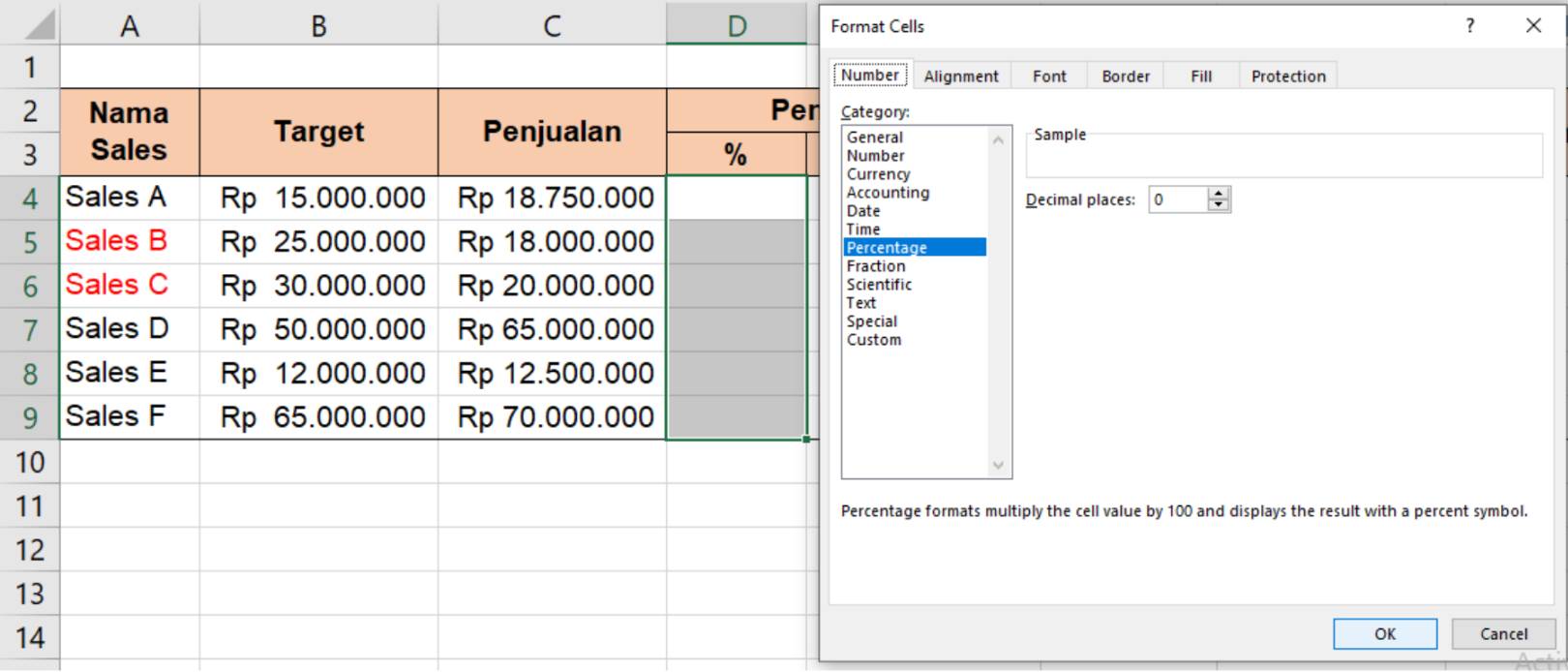Screen dimensions: 1568x672
Task: Select row 14 header
Action: (29, 637)
